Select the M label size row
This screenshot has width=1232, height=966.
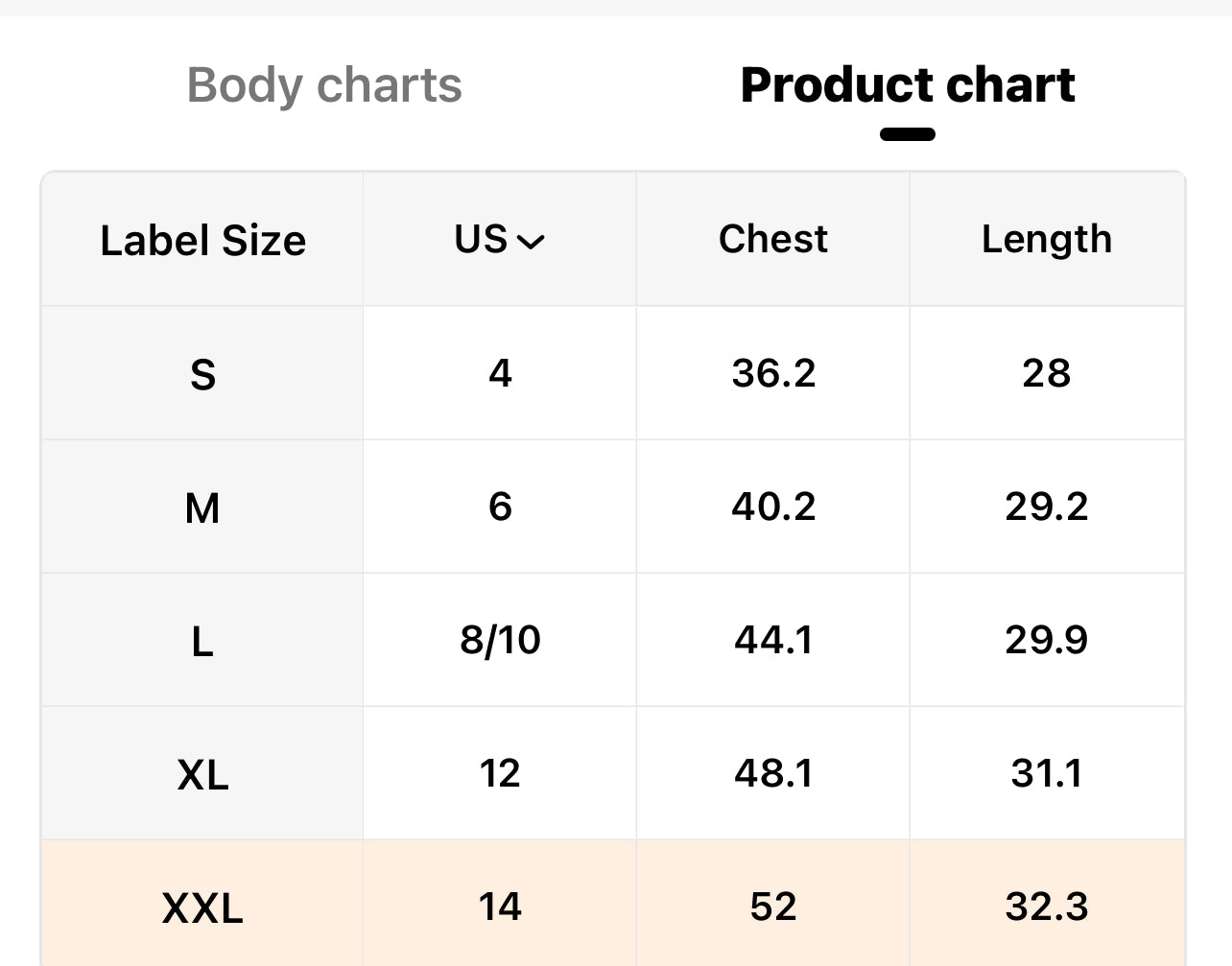(x=202, y=507)
